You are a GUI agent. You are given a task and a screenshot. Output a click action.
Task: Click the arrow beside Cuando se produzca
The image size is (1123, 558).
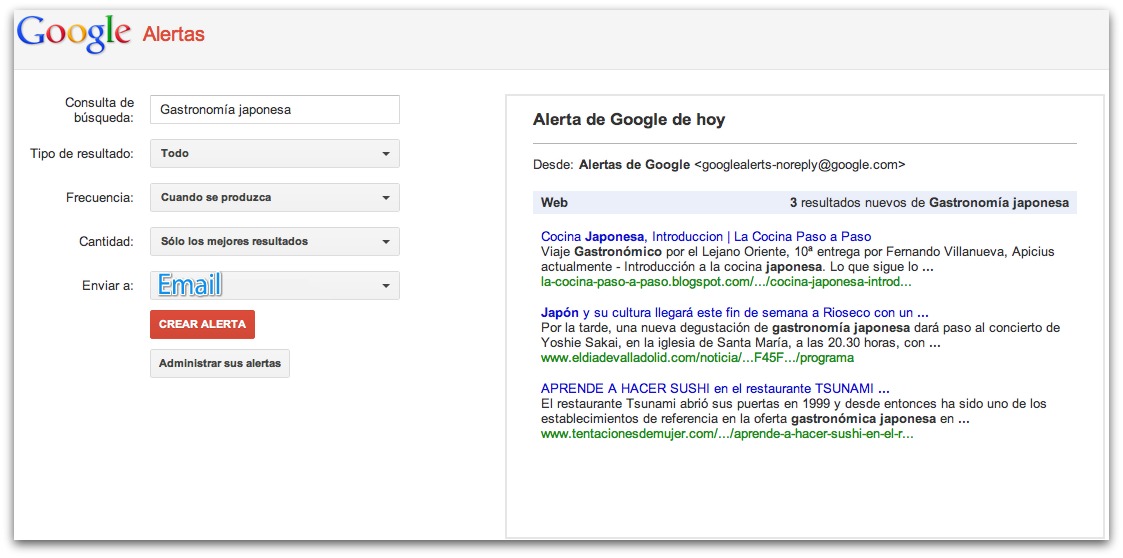[x=386, y=198]
